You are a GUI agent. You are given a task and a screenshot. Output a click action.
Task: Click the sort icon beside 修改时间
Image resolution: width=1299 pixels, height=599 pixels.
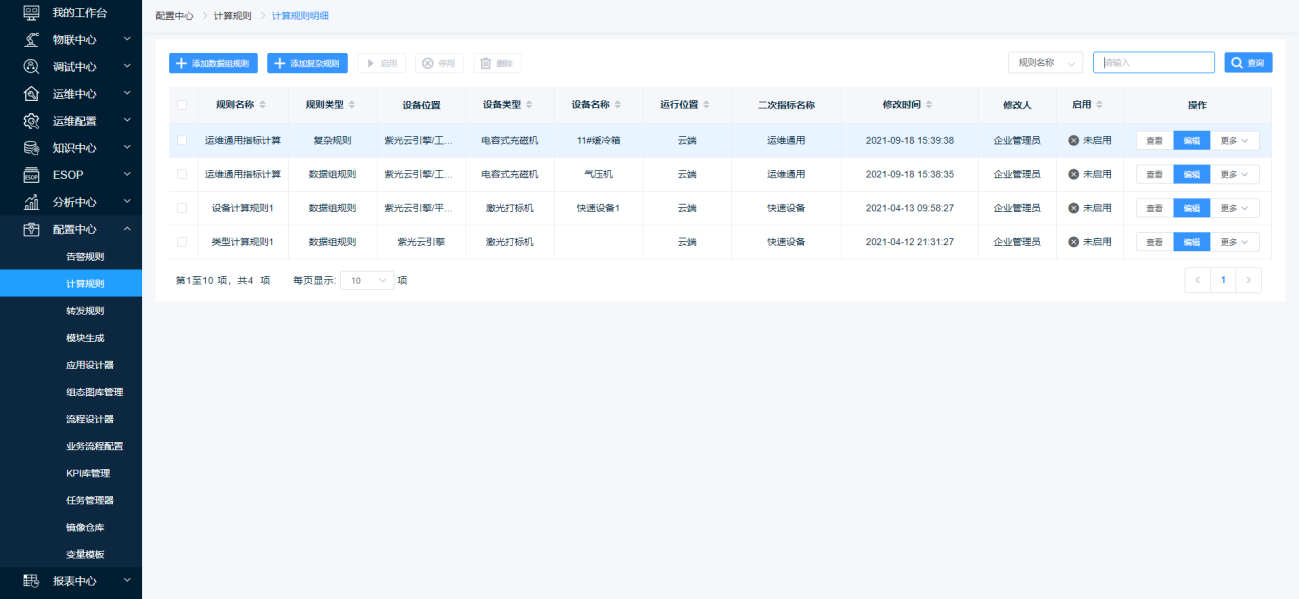point(929,105)
